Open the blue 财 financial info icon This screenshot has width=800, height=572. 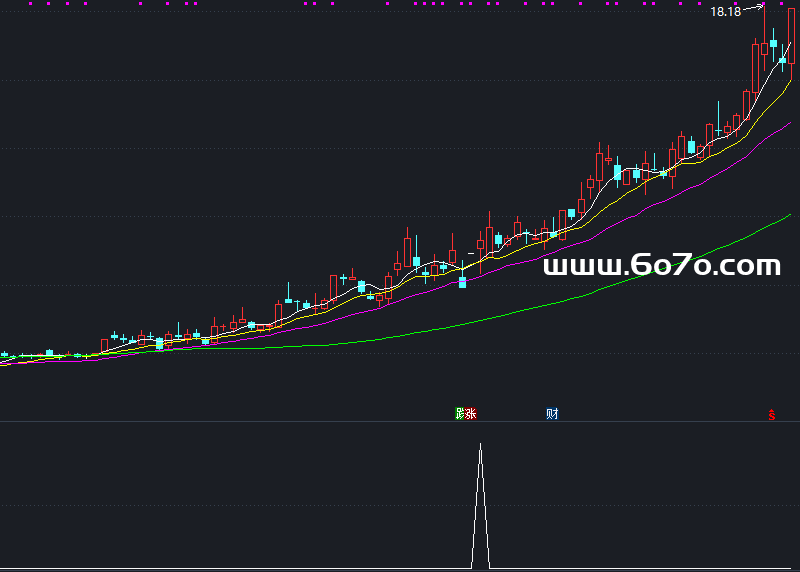551,413
